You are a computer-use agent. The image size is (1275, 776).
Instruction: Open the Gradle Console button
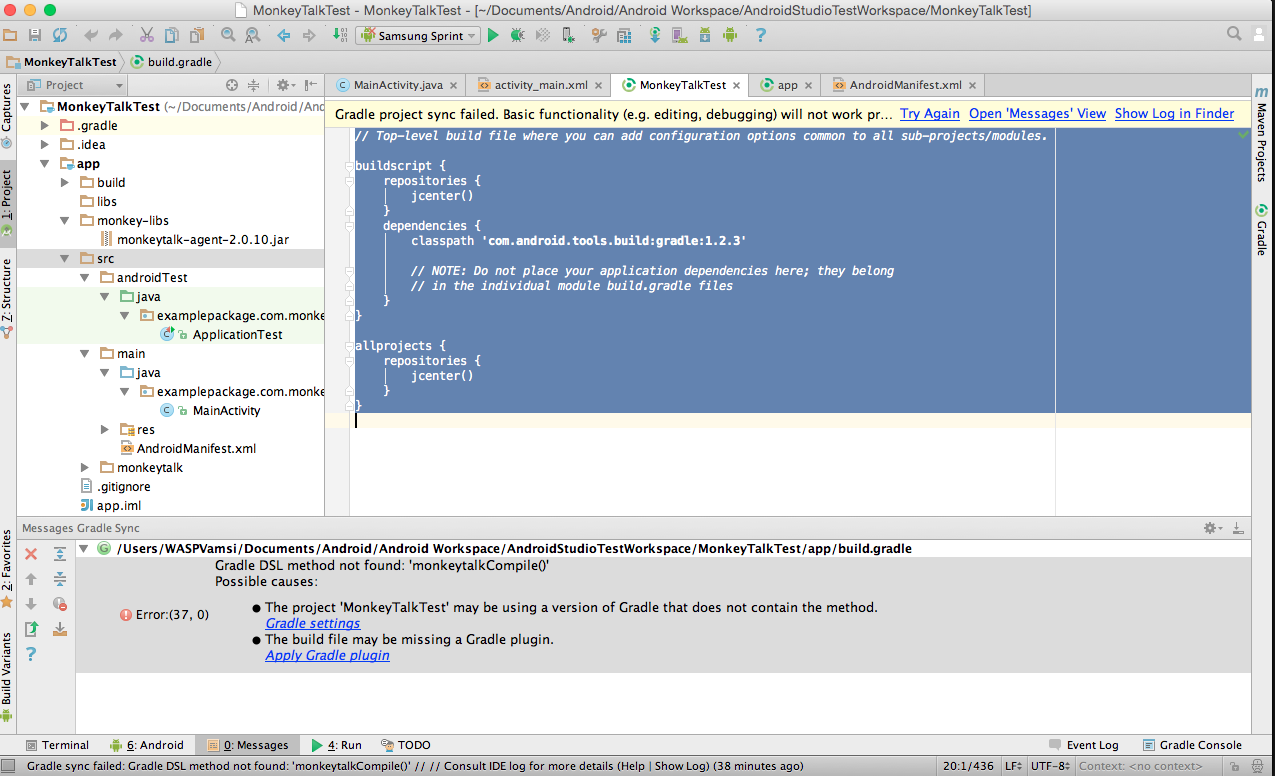tap(1192, 745)
